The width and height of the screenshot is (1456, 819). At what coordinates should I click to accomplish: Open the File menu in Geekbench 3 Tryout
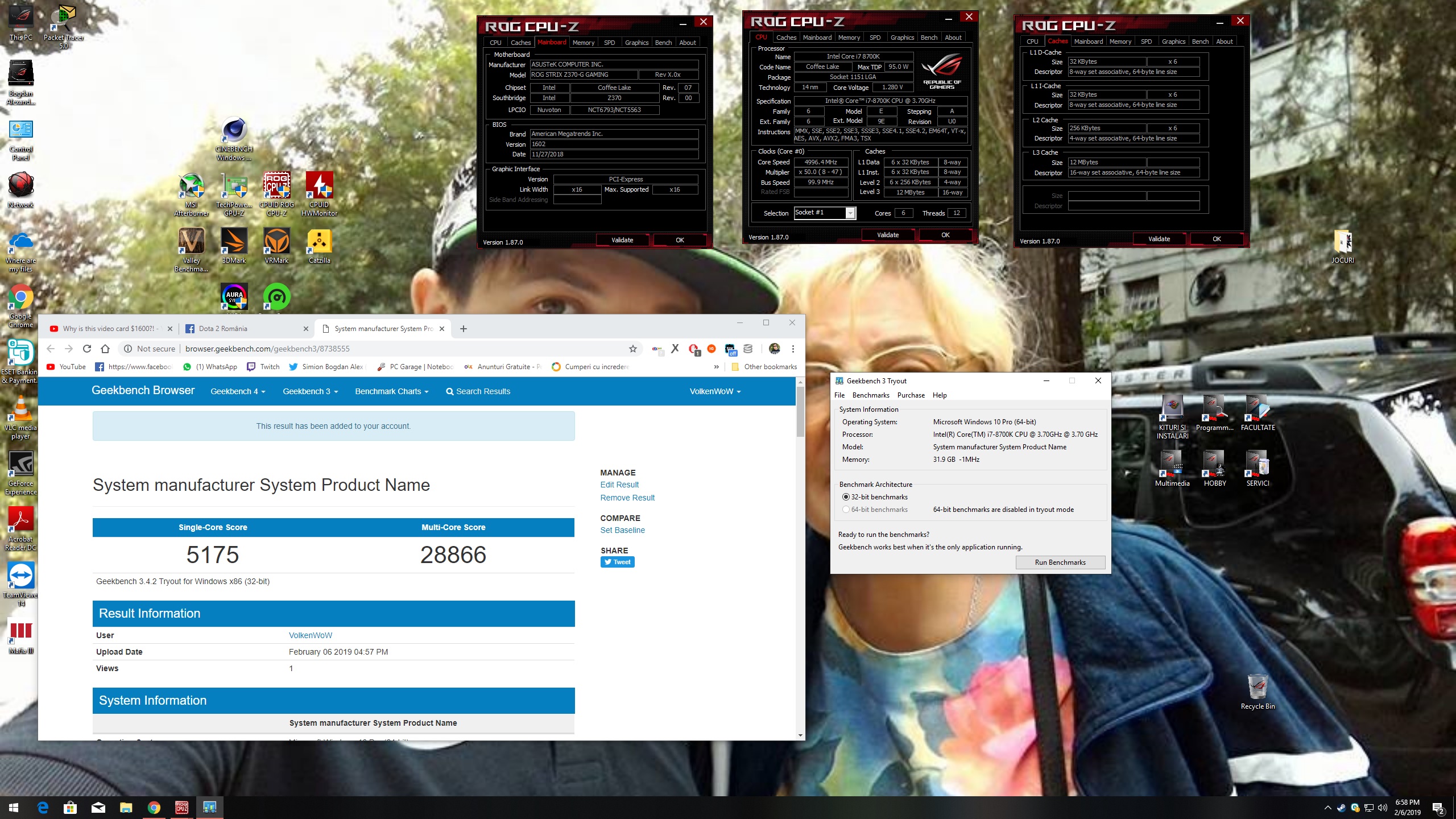point(839,395)
